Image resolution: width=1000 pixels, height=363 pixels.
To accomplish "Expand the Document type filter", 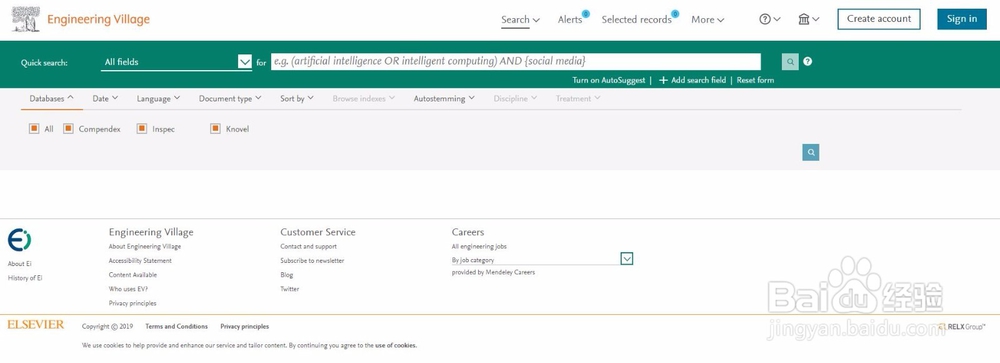I will (x=230, y=98).
